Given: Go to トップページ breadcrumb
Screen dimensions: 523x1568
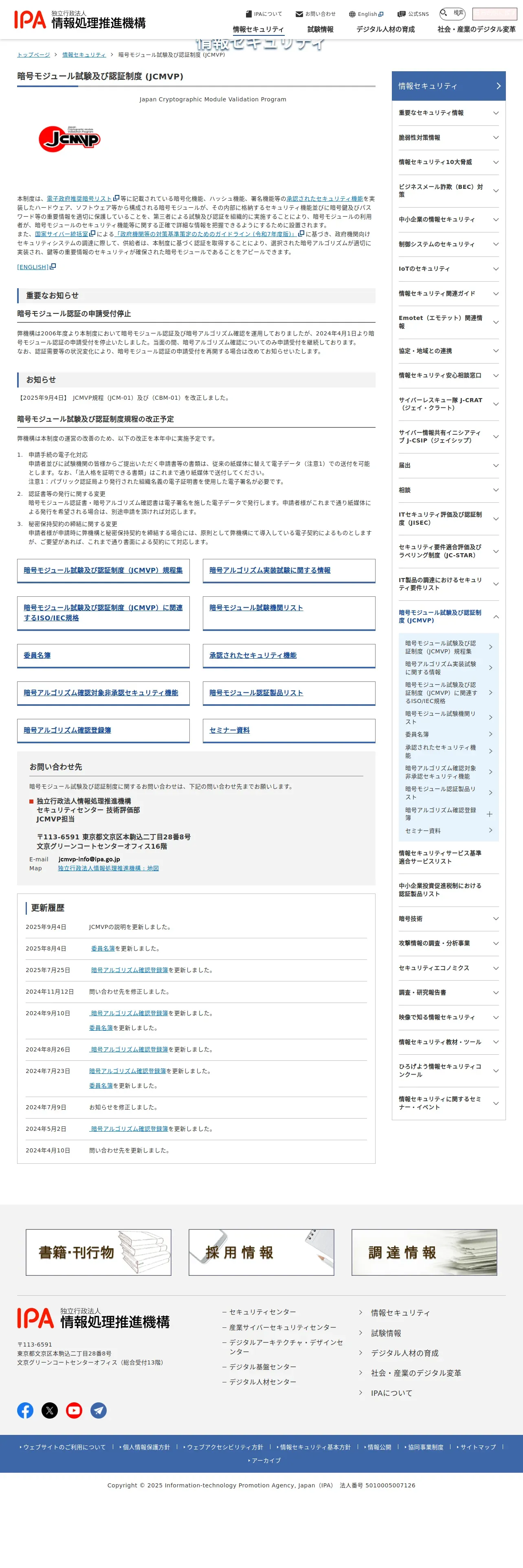Looking at the screenshot, I should click(x=33, y=55).
